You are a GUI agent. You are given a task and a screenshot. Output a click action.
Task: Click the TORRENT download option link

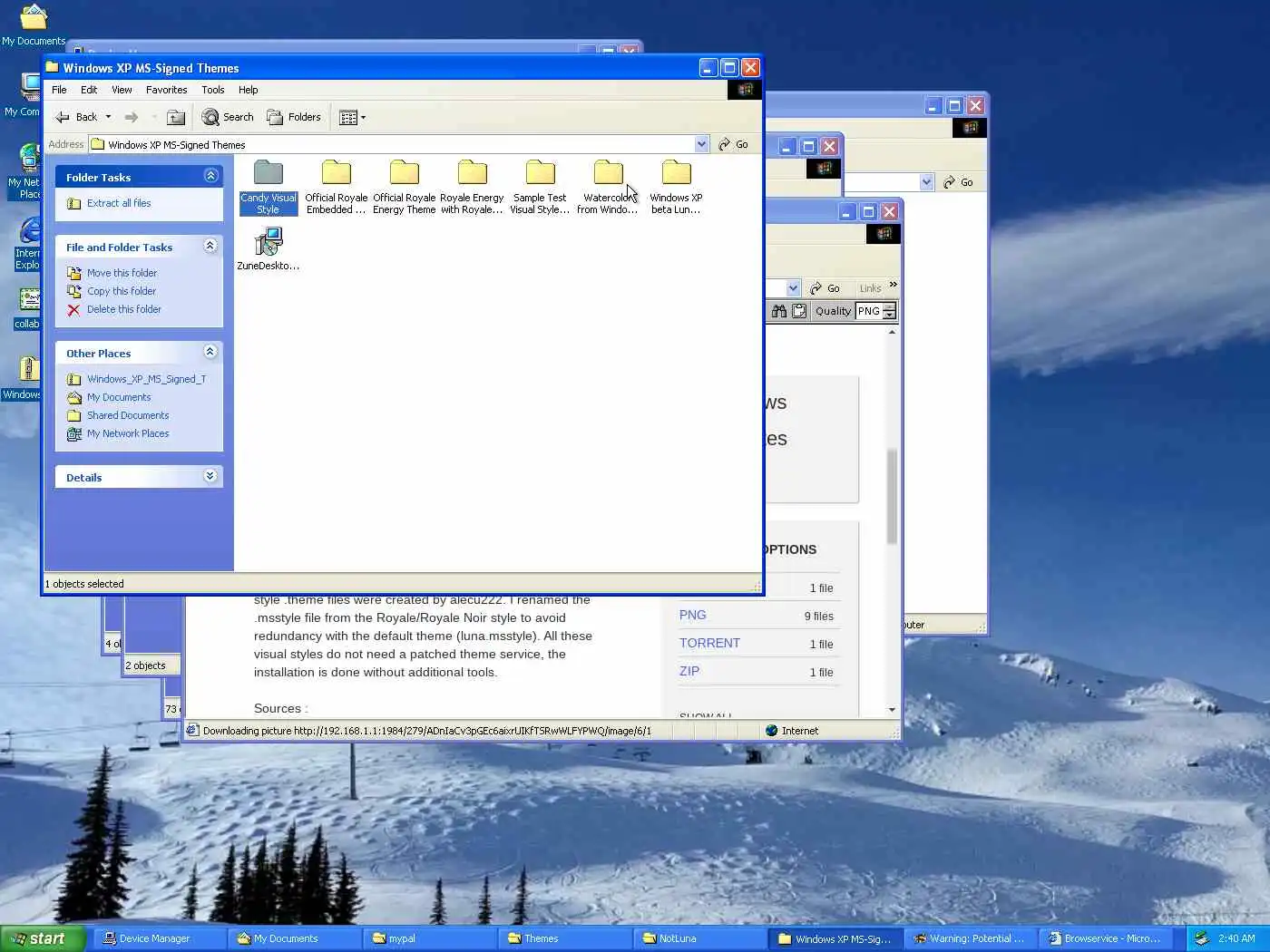pos(709,643)
